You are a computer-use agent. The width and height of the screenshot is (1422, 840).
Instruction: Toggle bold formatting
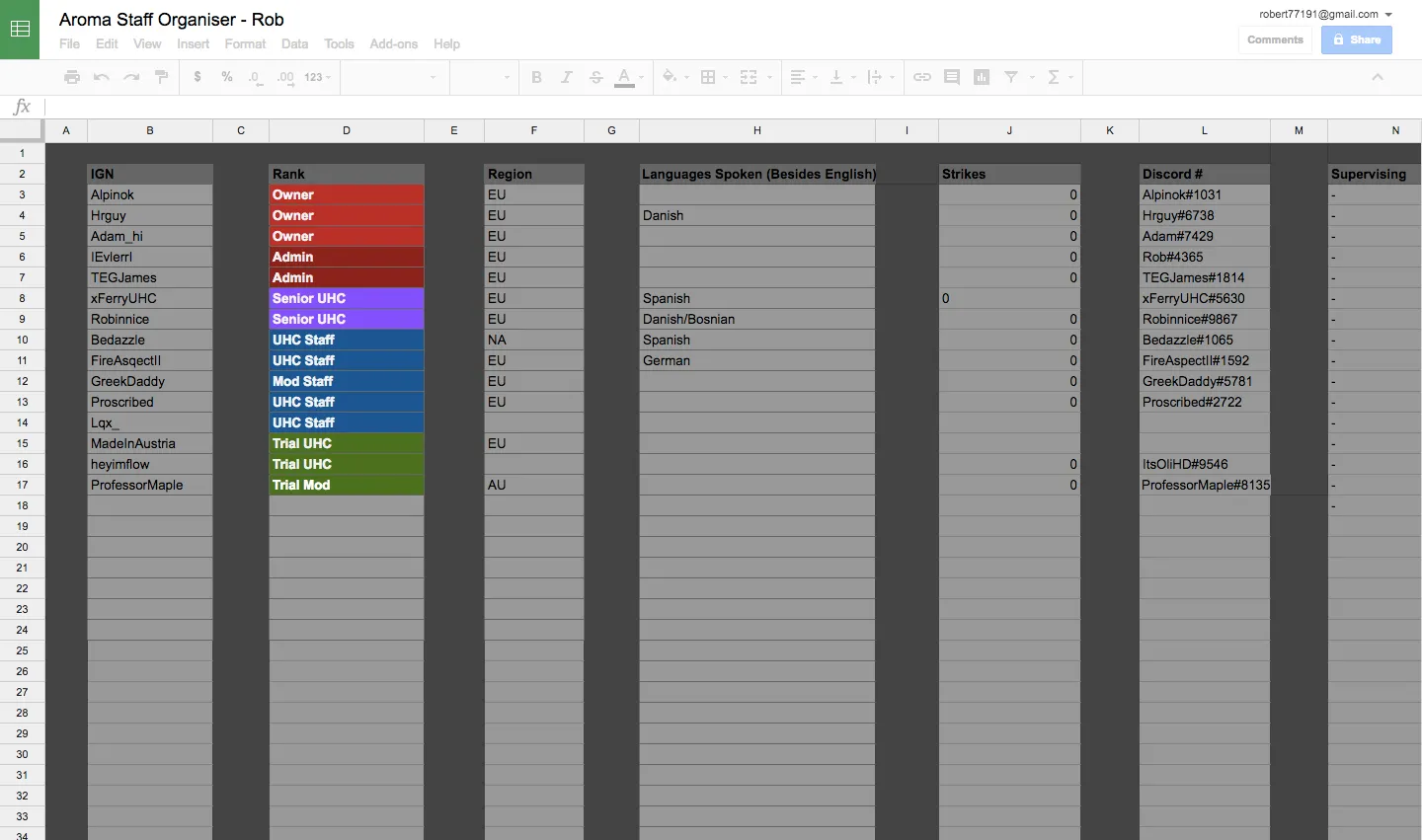point(536,77)
